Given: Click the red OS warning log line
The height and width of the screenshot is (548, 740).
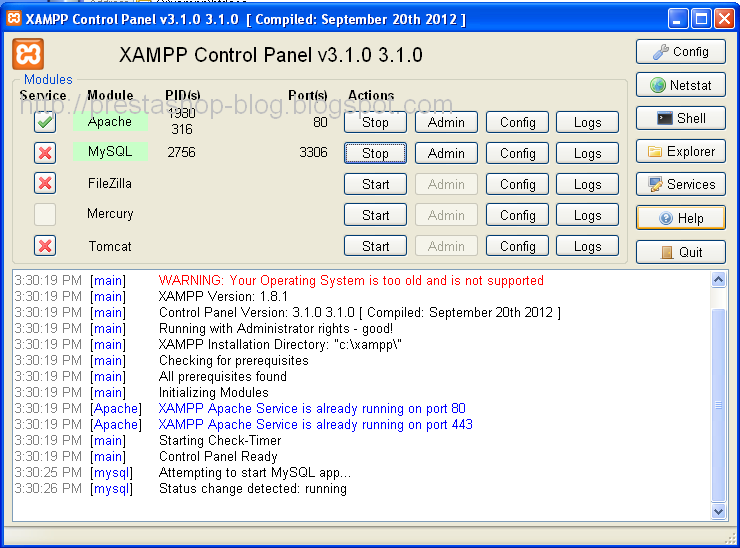Looking at the screenshot, I should click(351, 280).
